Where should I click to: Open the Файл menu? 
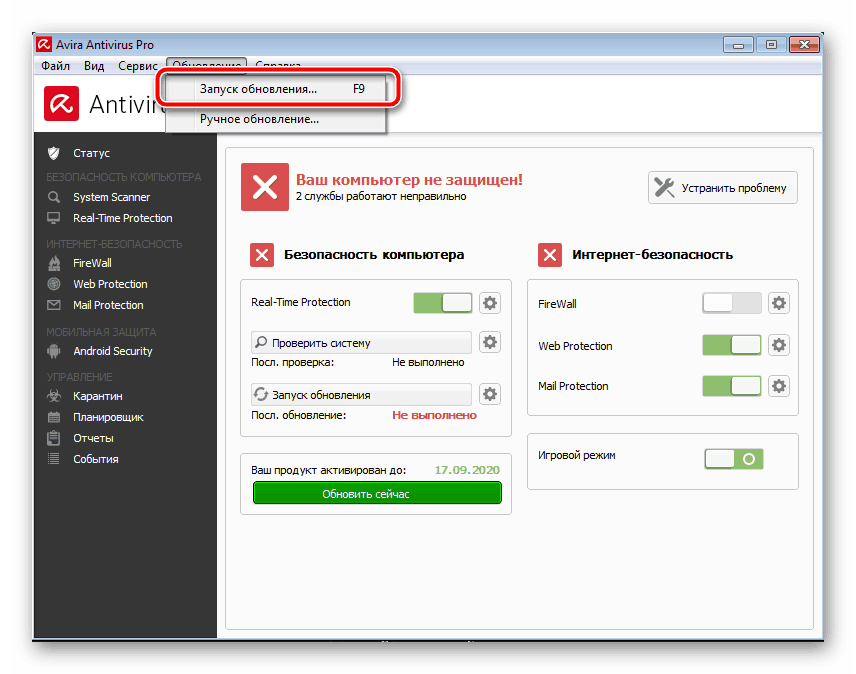point(56,65)
